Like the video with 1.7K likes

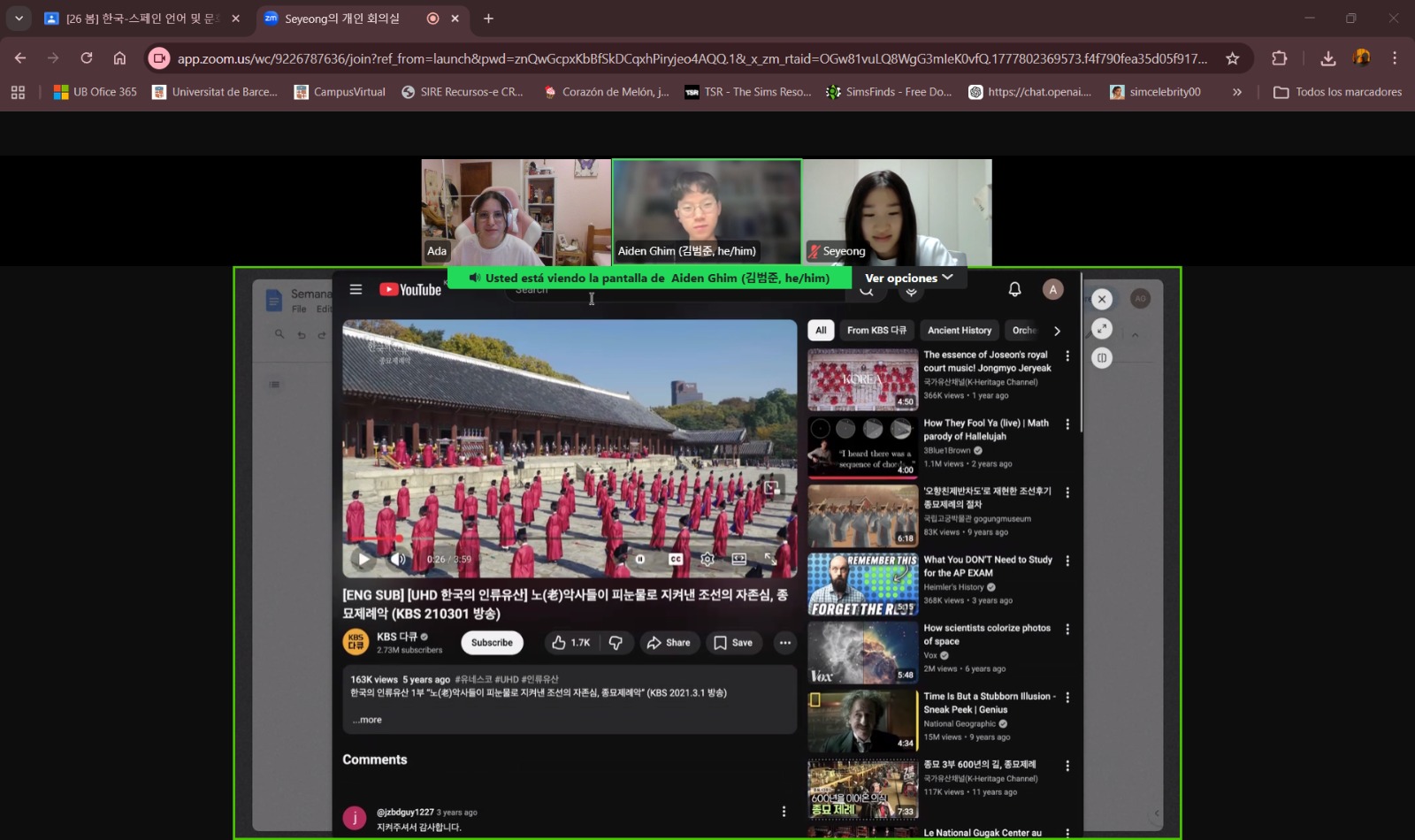[x=570, y=643]
